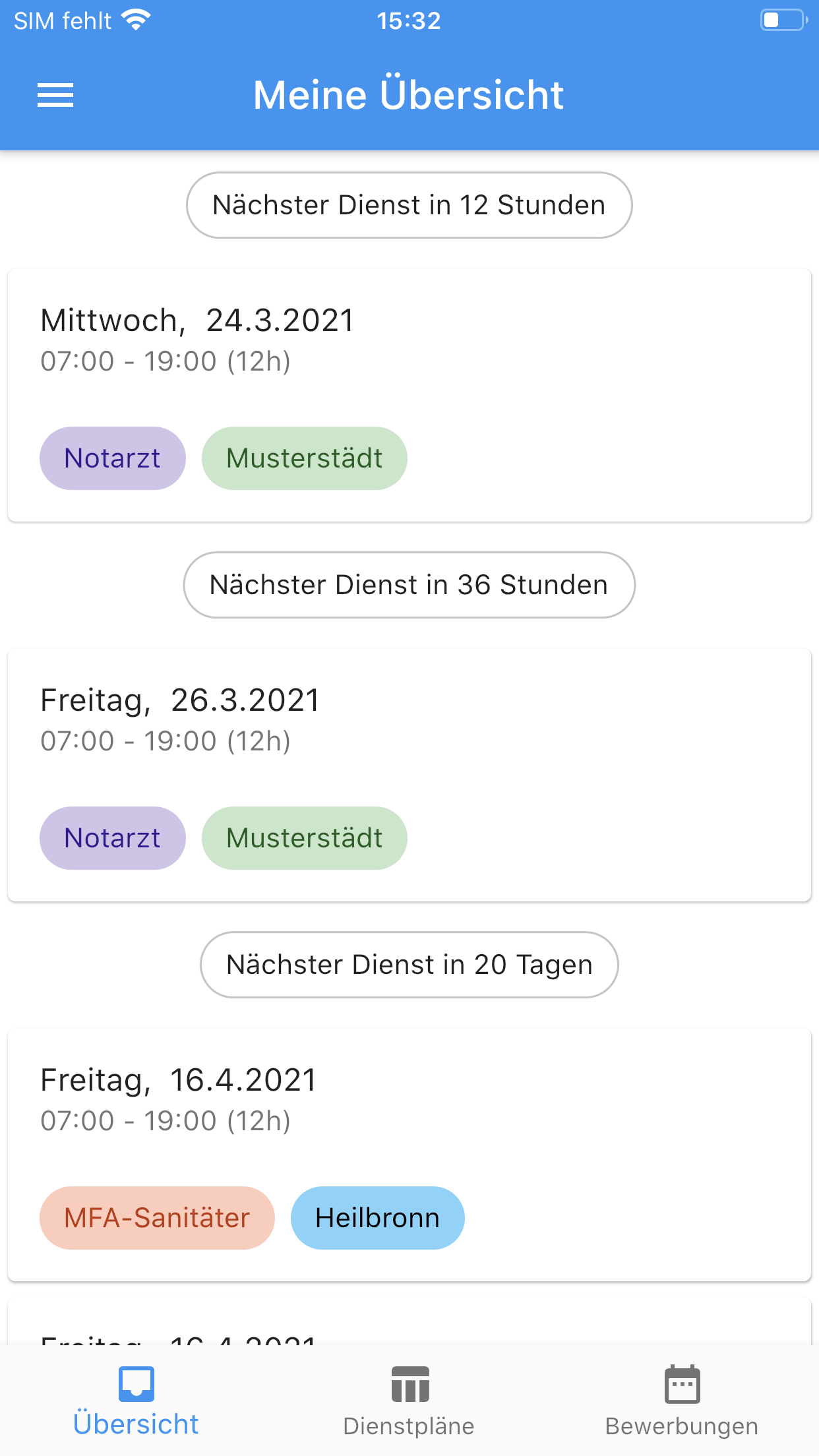This screenshot has width=819, height=1456.
Task: Switch to the Dienstpläne tab label
Action: [x=409, y=1426]
